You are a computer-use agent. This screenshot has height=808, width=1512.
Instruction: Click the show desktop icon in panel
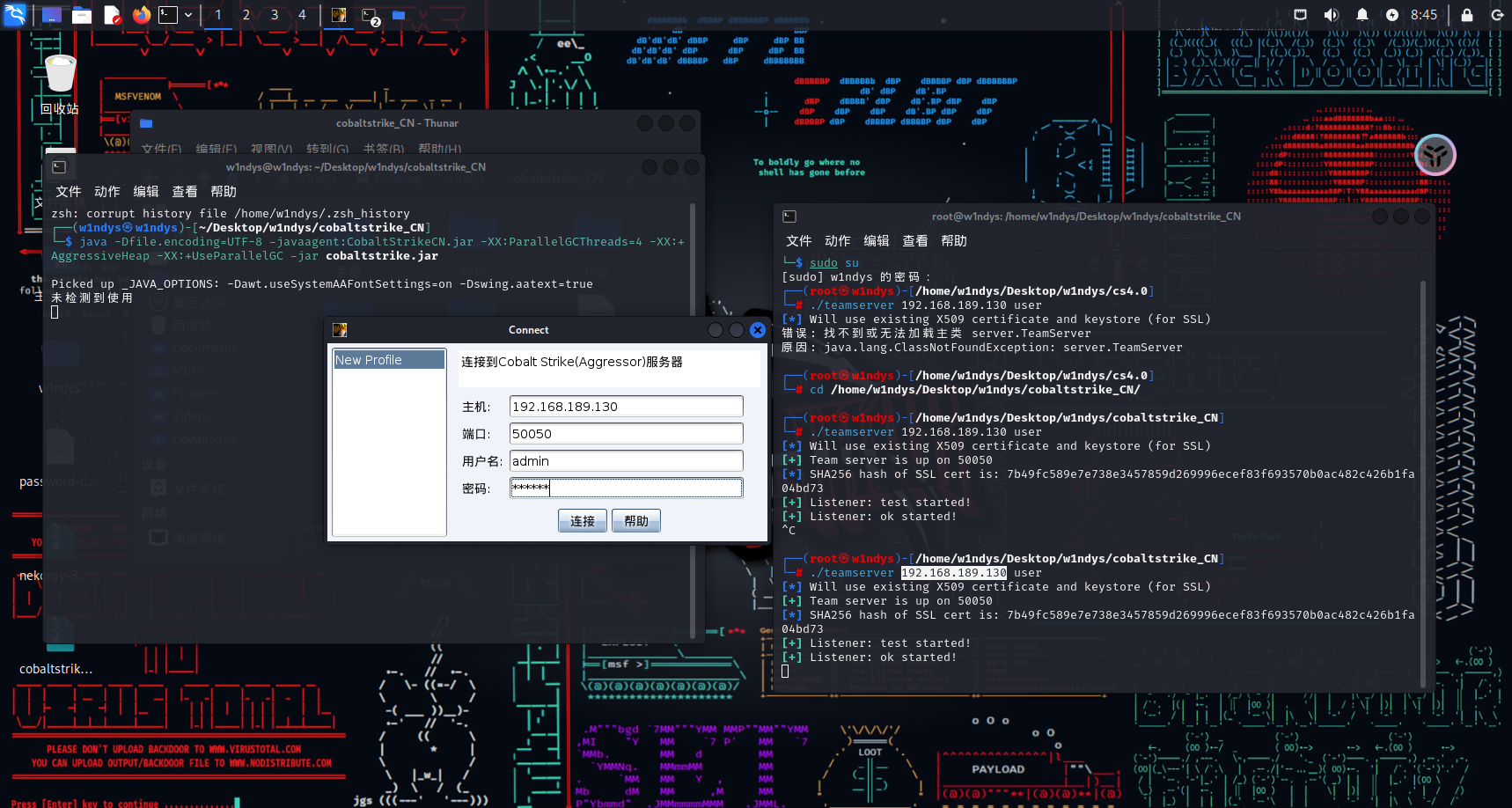[52, 15]
